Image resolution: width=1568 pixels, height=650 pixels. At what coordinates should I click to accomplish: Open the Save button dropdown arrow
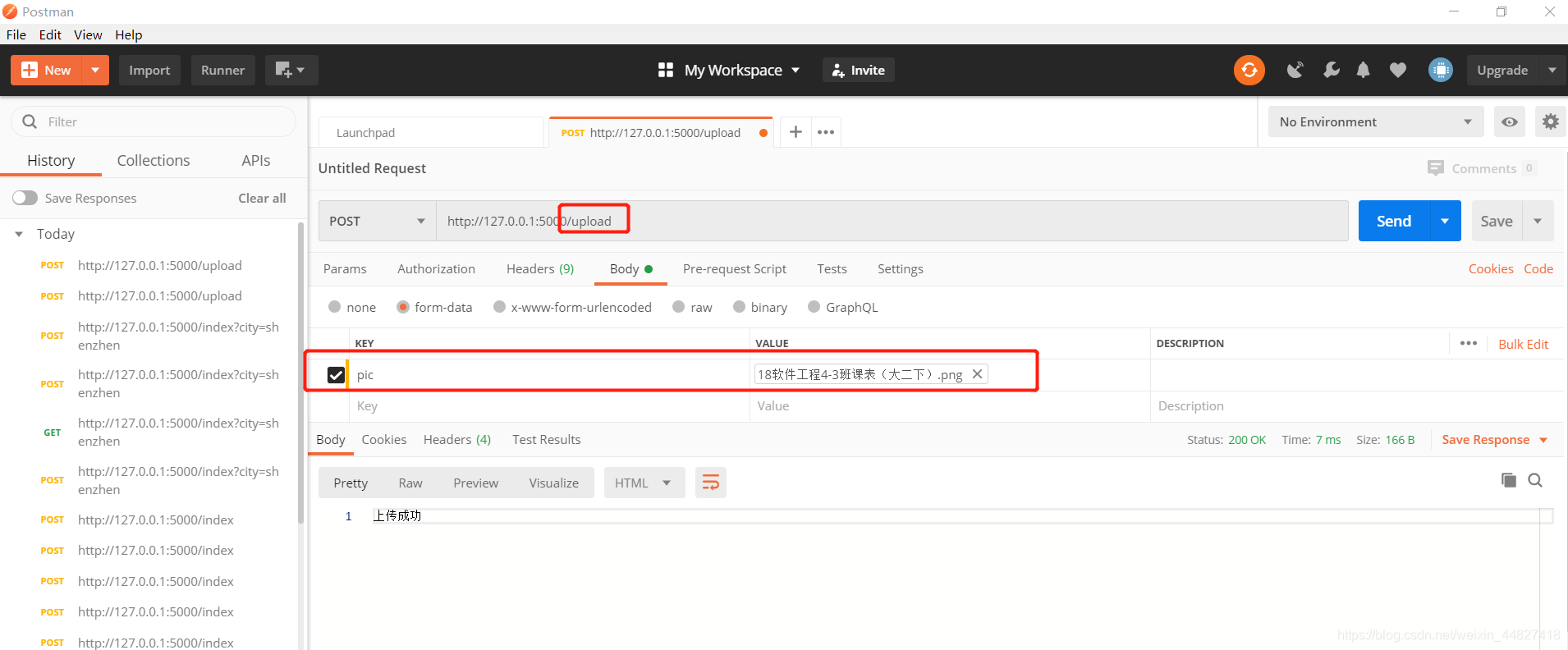(x=1538, y=221)
